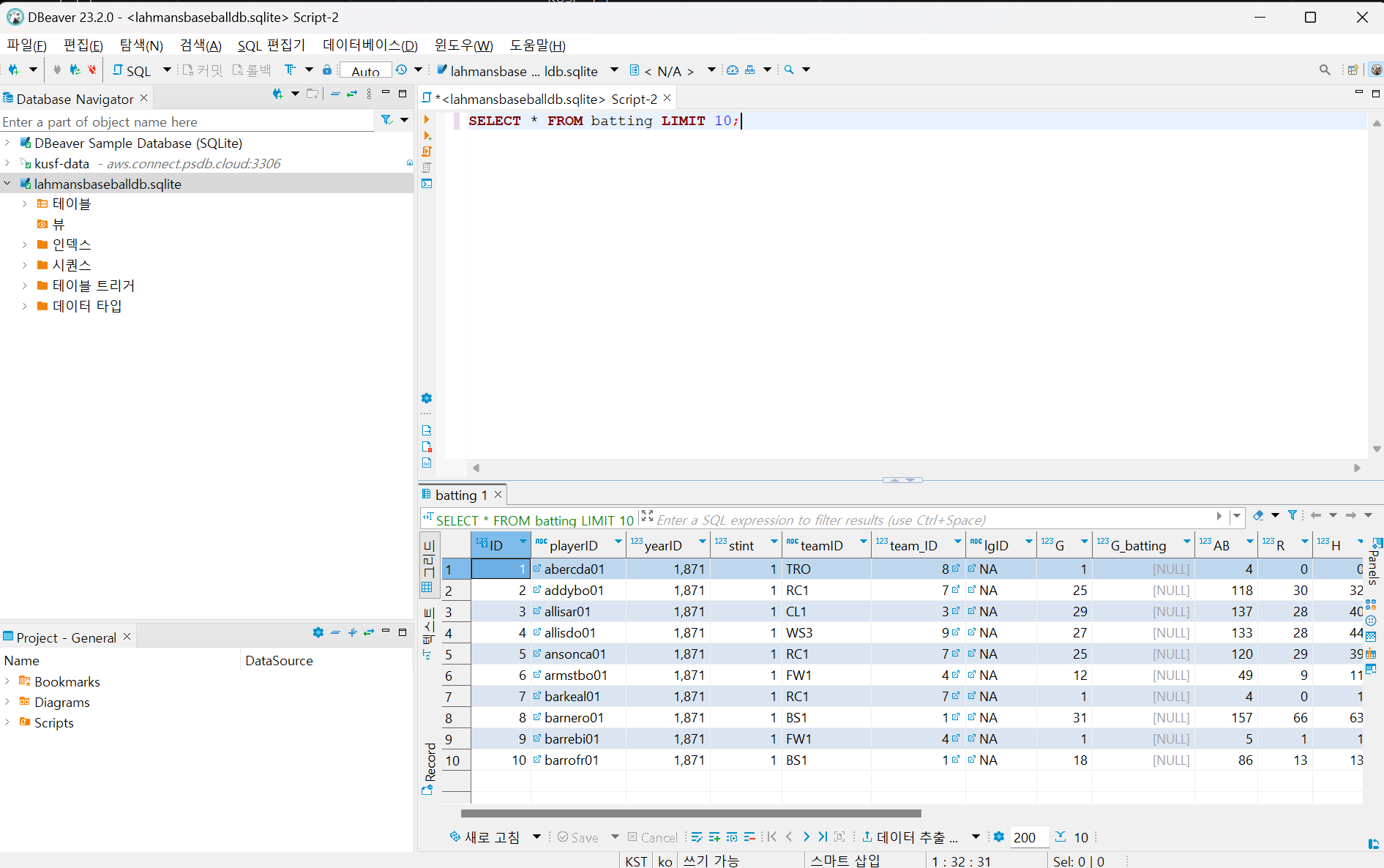
Task: Click the SQL expression filter input field
Action: click(878, 520)
